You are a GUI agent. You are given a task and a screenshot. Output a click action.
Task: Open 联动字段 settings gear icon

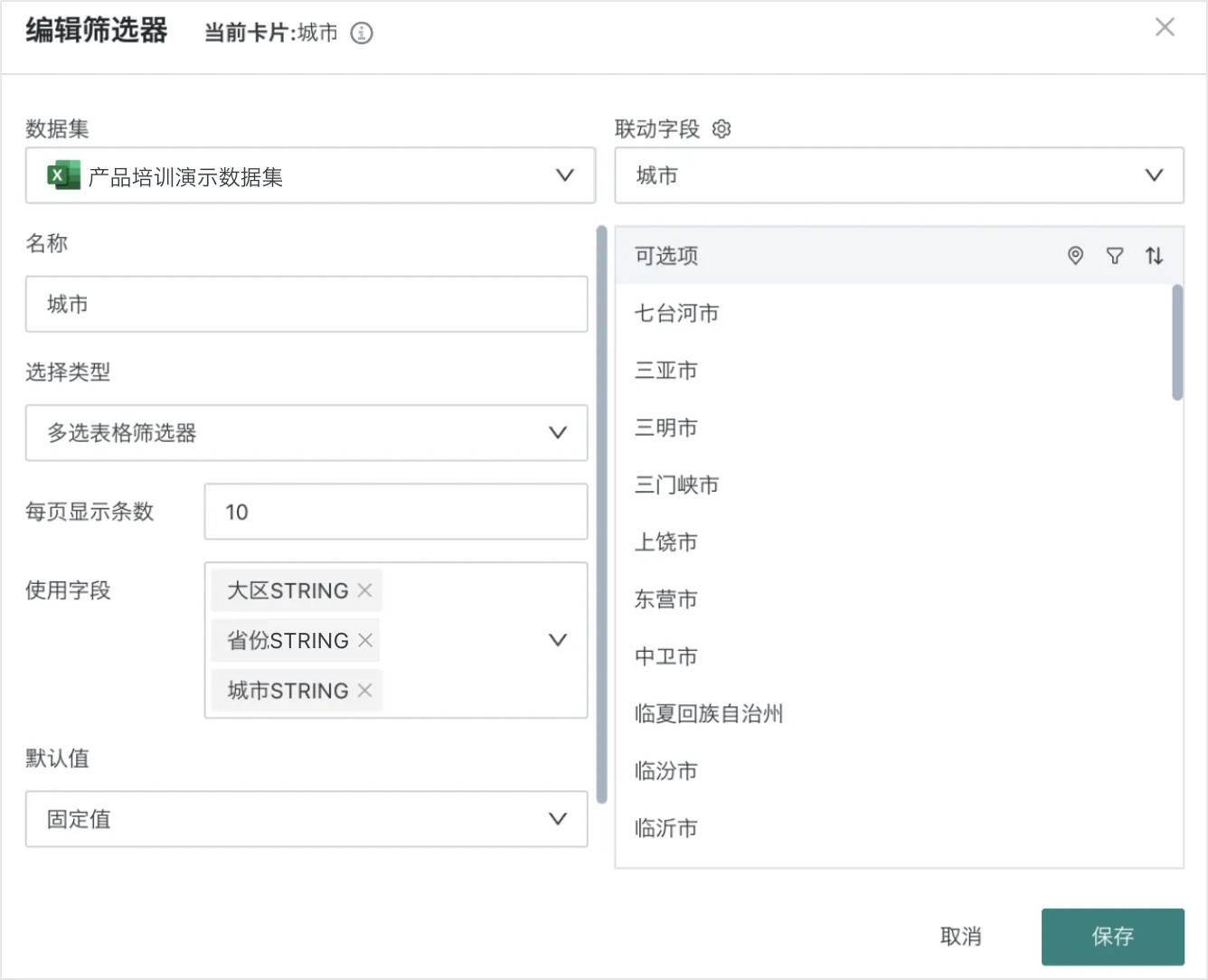pyautogui.click(x=722, y=129)
